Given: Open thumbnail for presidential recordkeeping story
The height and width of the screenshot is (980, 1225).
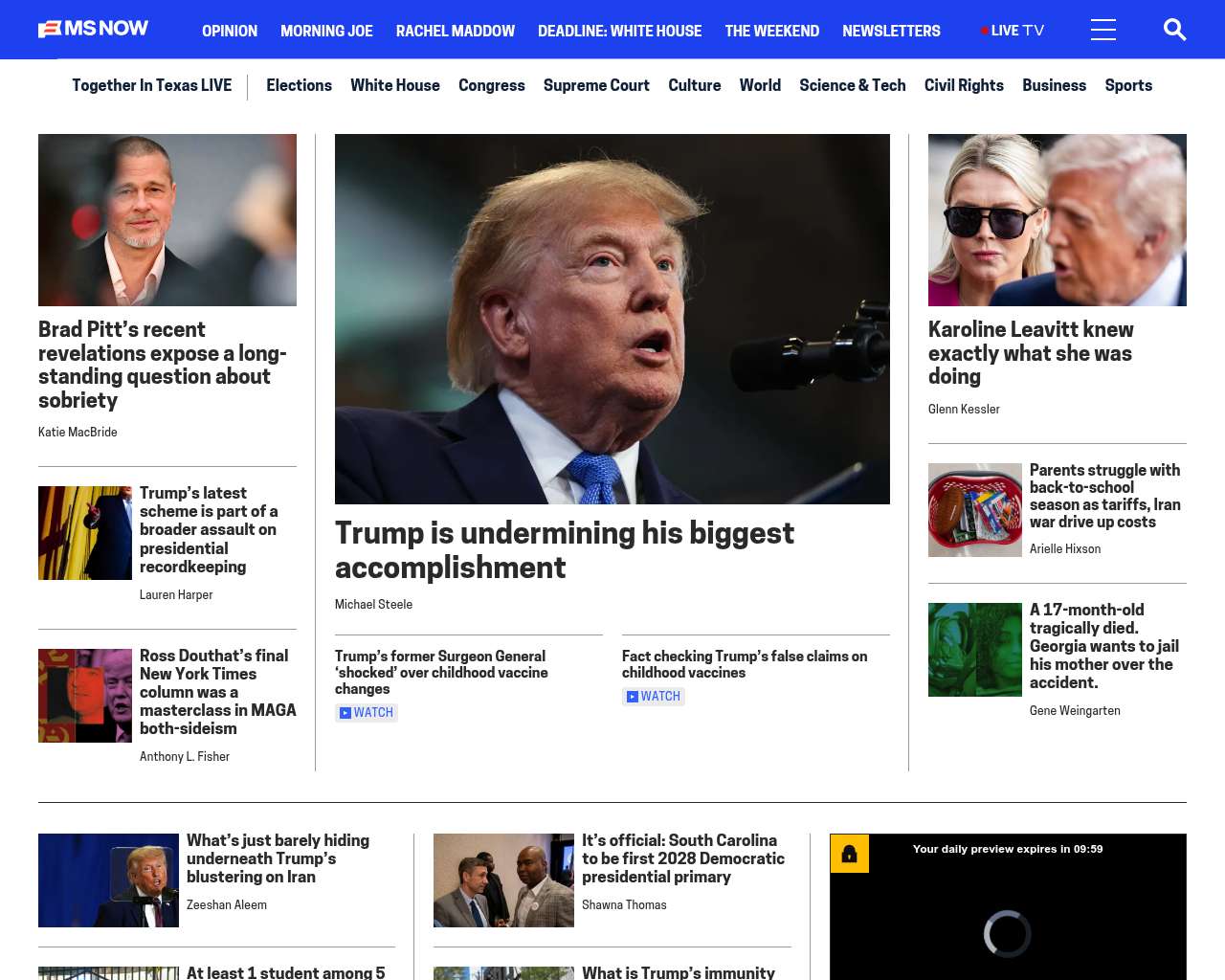Looking at the screenshot, I should pos(85,533).
